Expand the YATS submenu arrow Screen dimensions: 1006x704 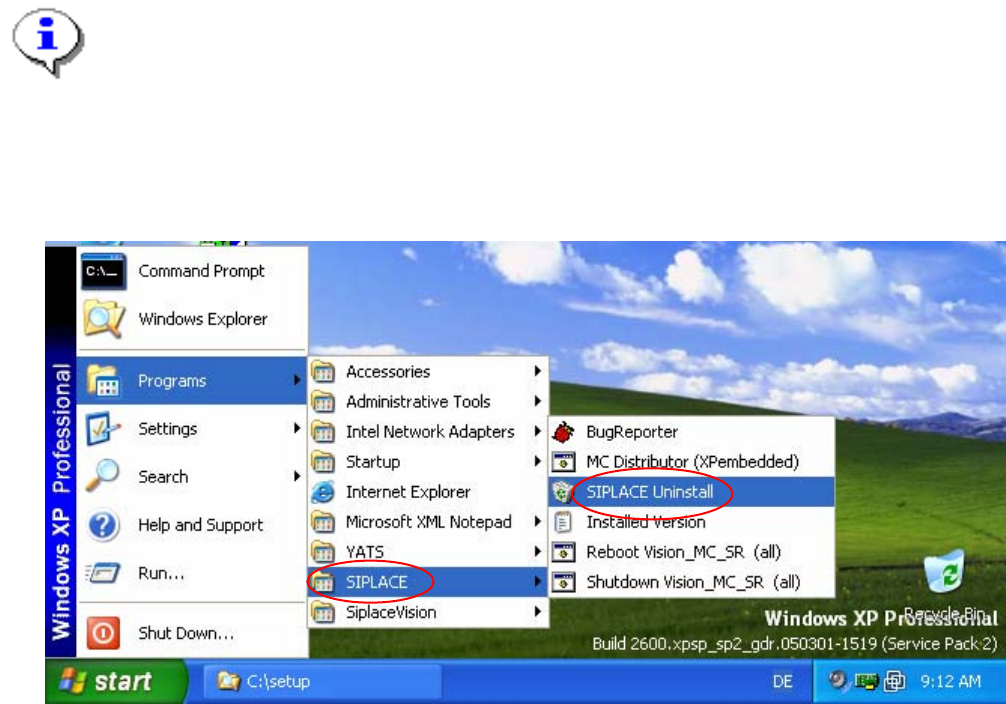[538, 552]
